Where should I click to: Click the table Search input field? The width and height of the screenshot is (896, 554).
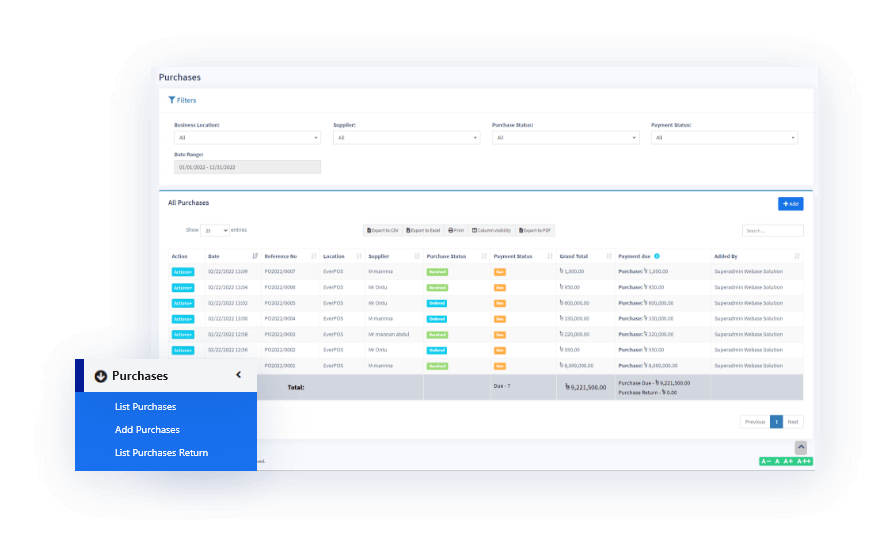pyautogui.click(x=772, y=230)
